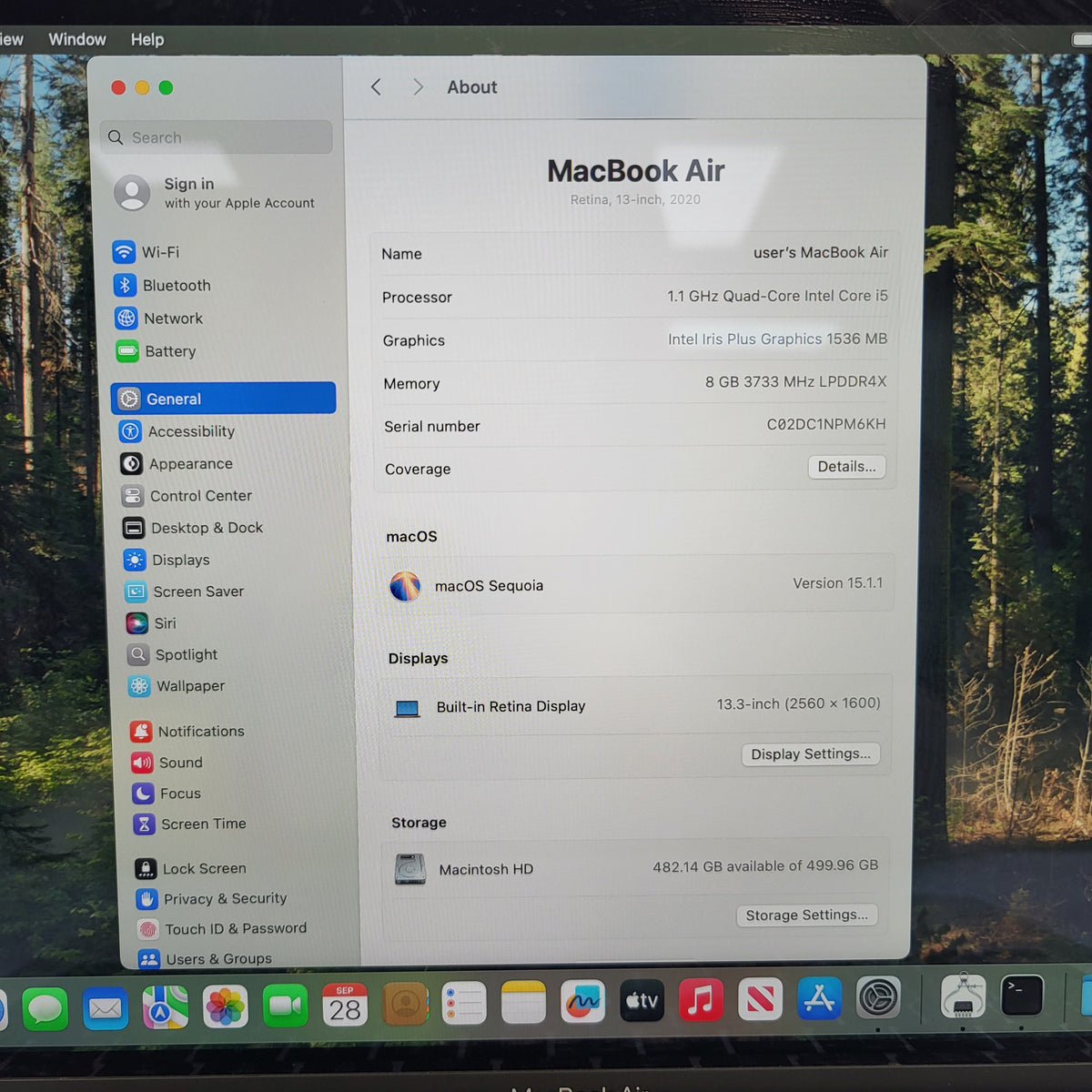This screenshot has height=1092, width=1092.
Task: Go back with the left chevron
Action: point(376,87)
